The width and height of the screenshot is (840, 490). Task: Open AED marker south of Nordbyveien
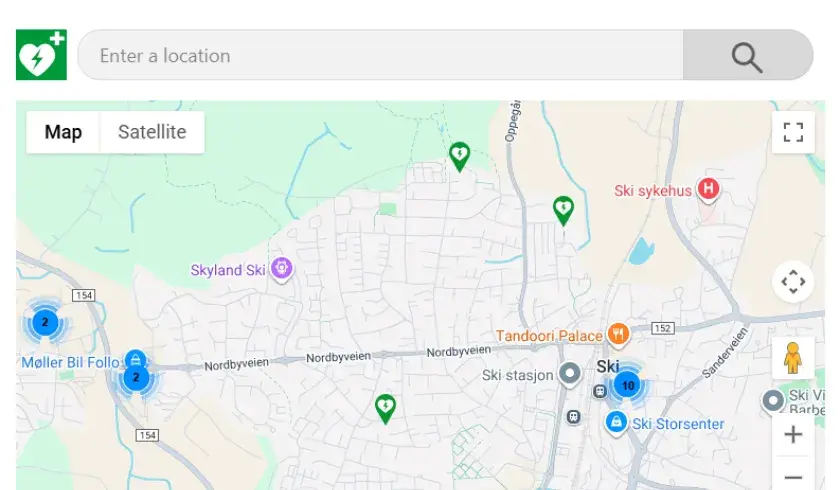tap(385, 407)
